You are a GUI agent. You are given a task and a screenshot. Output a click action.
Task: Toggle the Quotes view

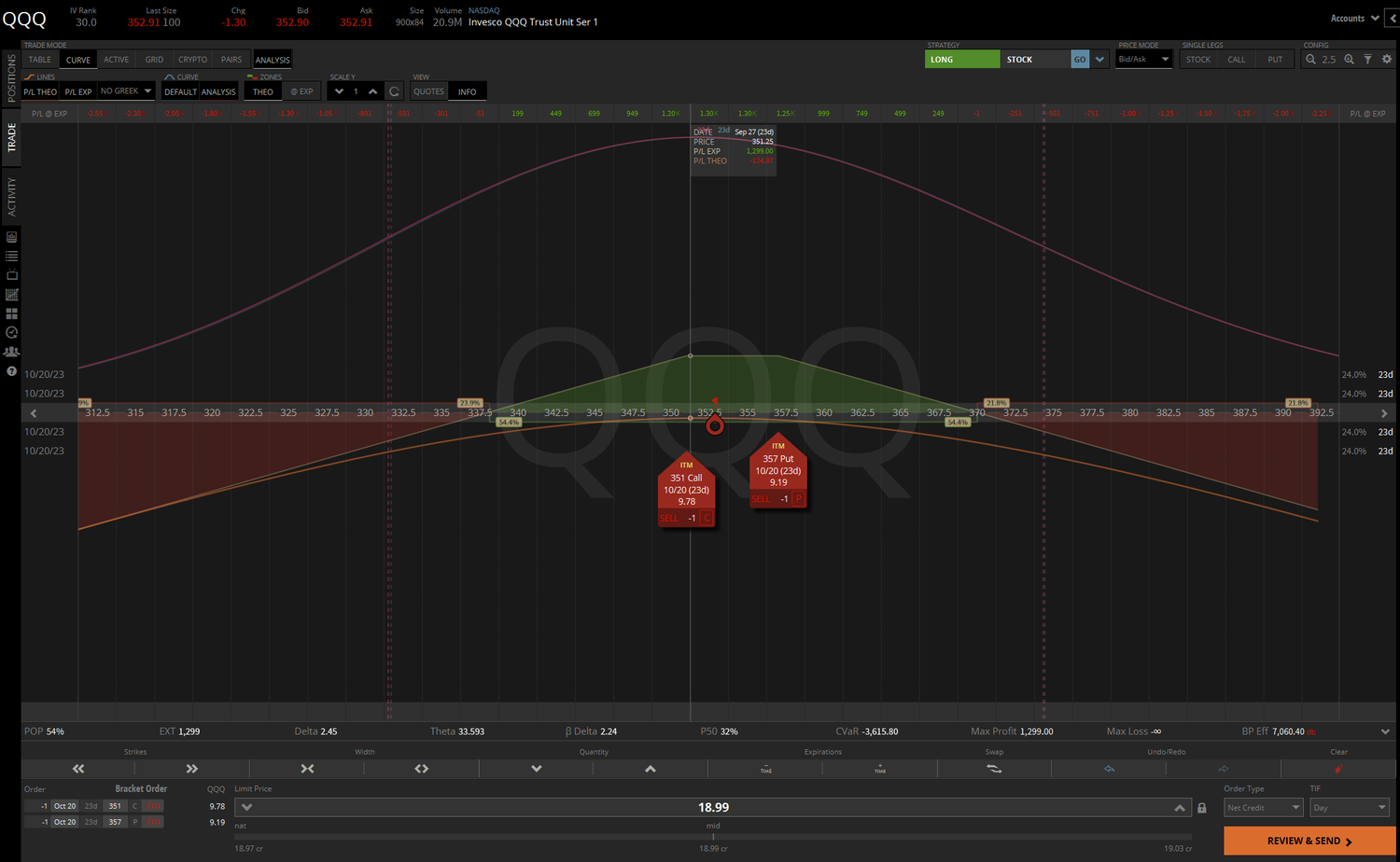coord(429,91)
